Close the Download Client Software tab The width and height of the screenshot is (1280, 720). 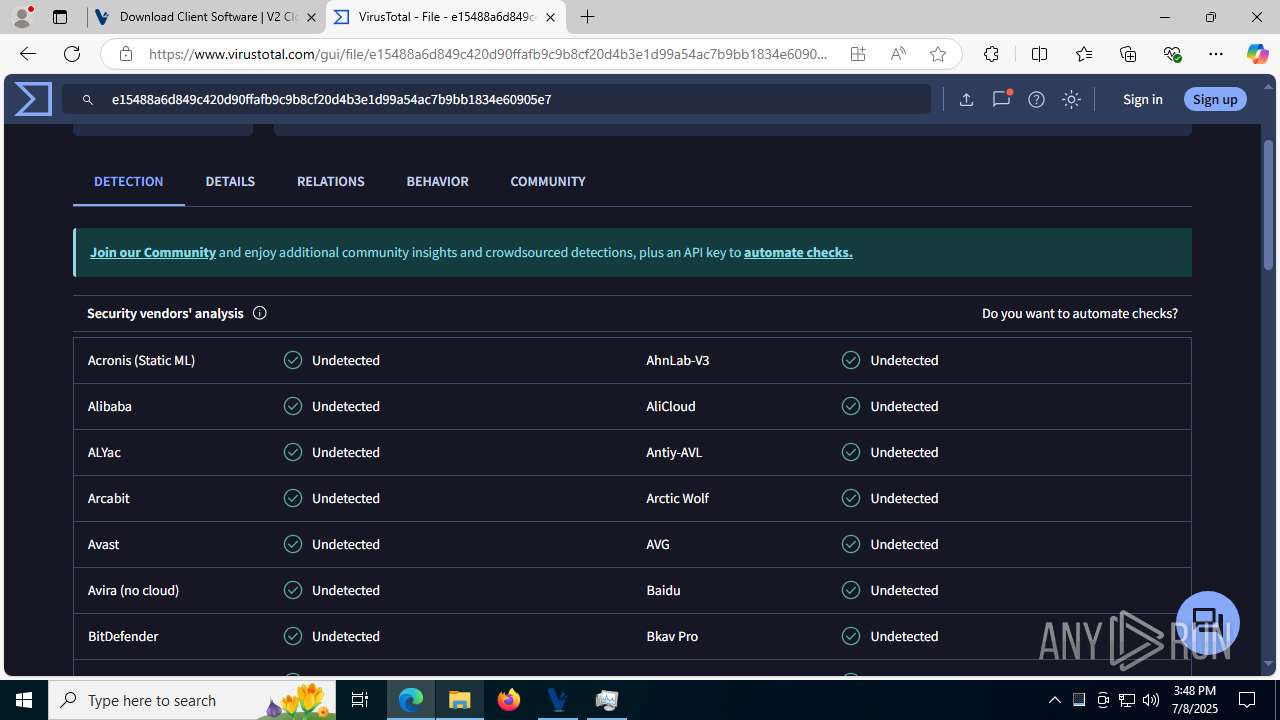311,17
